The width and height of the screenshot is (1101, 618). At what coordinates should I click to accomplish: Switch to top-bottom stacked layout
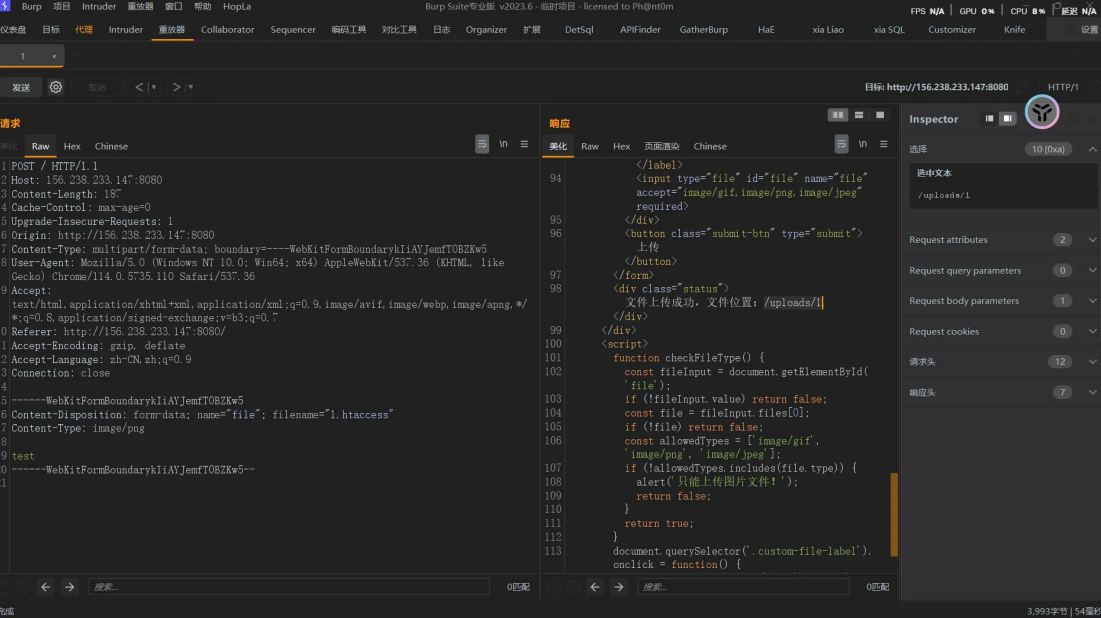click(859, 115)
